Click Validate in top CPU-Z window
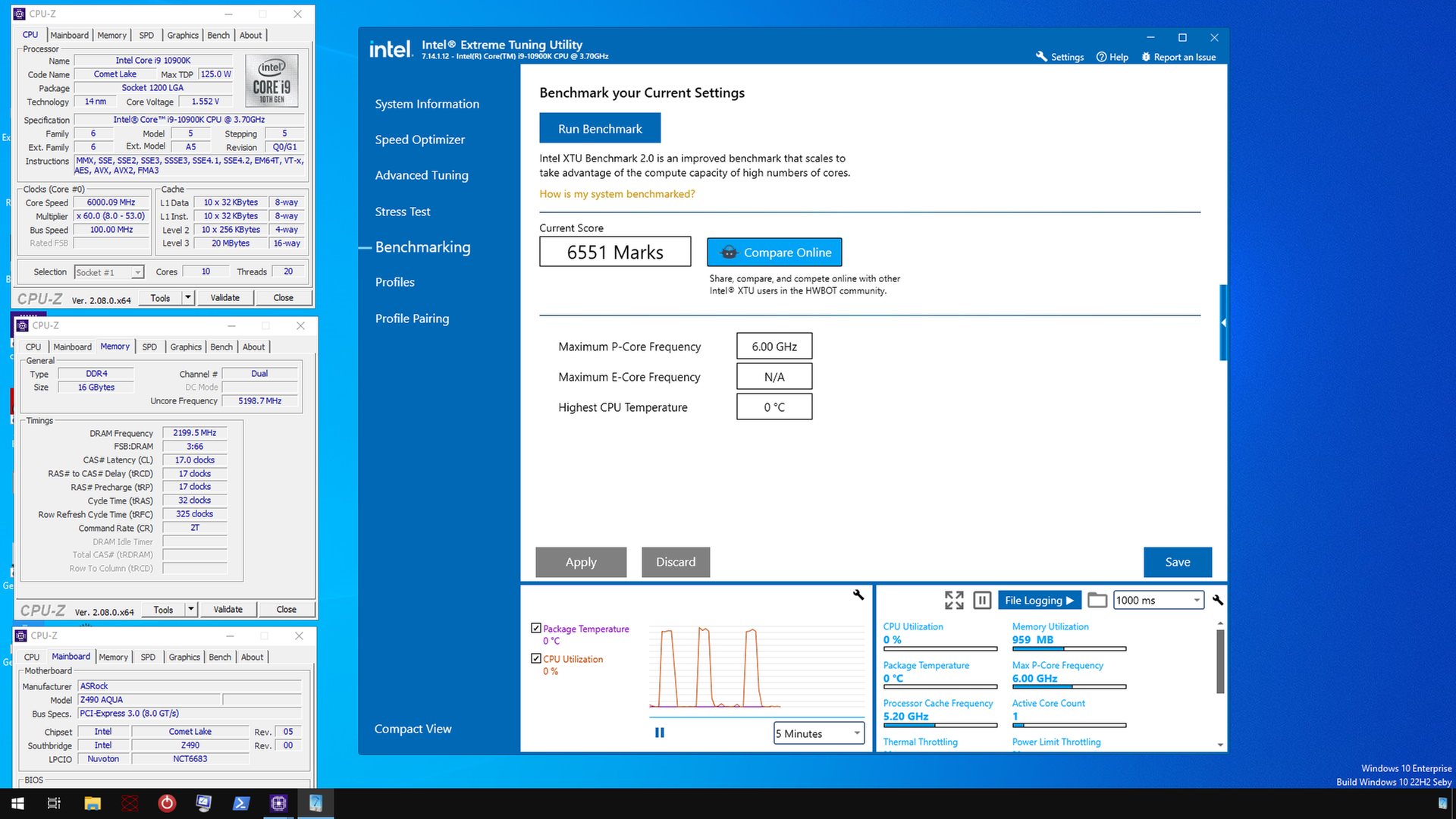 [x=225, y=298]
